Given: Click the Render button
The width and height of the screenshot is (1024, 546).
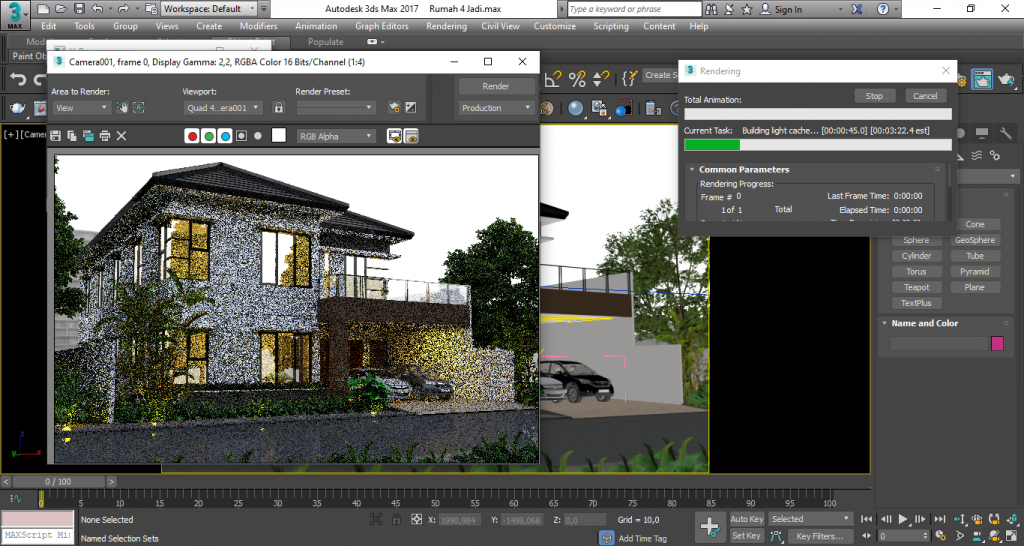Looking at the screenshot, I should pyautogui.click(x=496, y=86).
